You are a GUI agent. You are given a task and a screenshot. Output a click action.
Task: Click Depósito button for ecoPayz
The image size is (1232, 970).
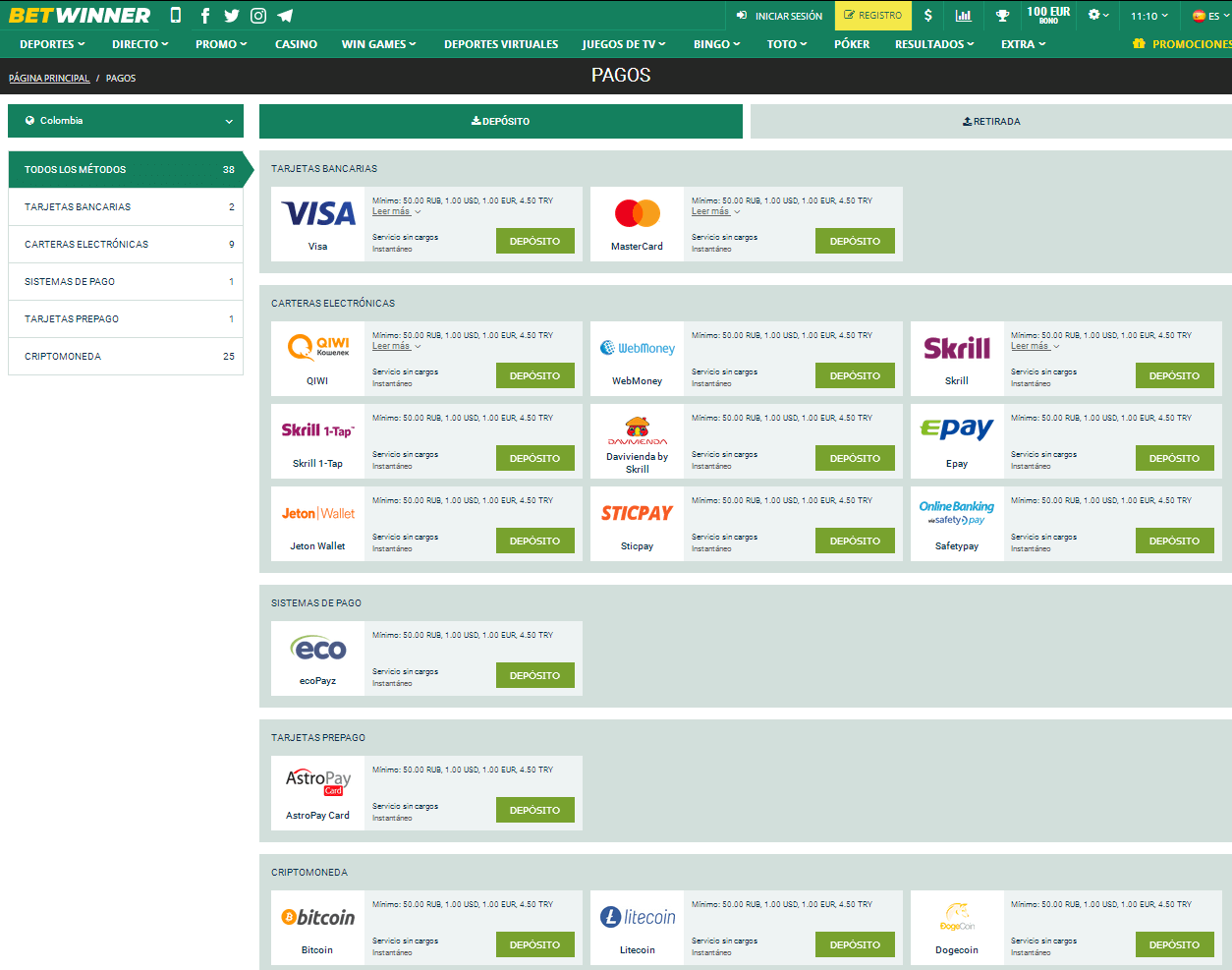(535, 676)
